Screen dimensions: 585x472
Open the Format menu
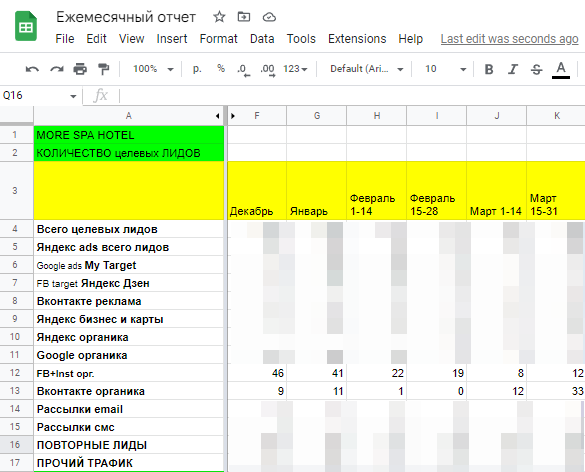tap(218, 39)
